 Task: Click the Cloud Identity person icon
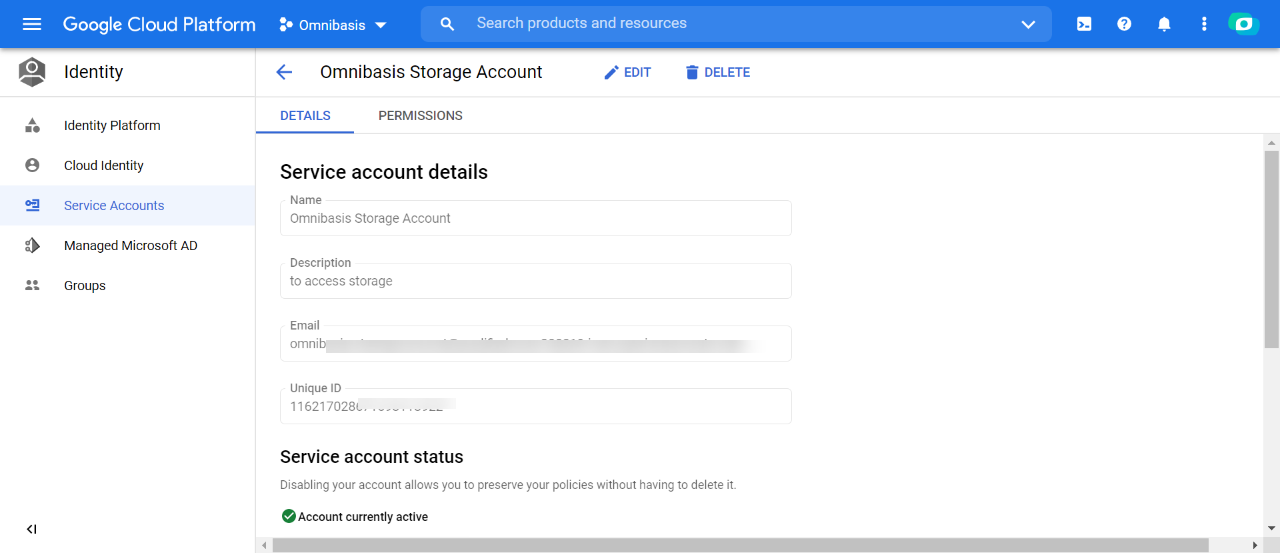pos(32,165)
